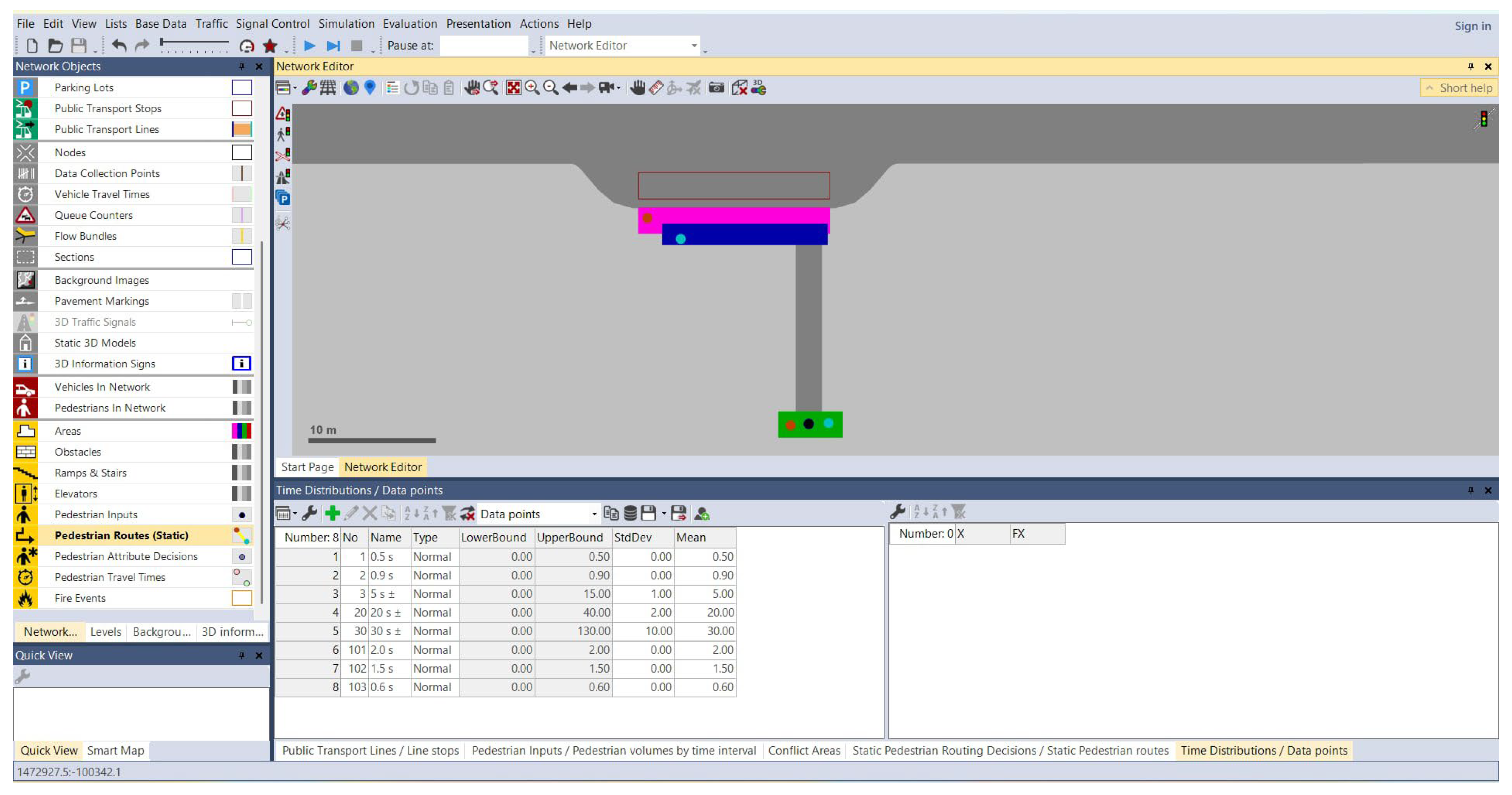Viewport: 1512px width, 795px height.
Task: Click the Areas color swatch
Action: pyautogui.click(x=241, y=431)
